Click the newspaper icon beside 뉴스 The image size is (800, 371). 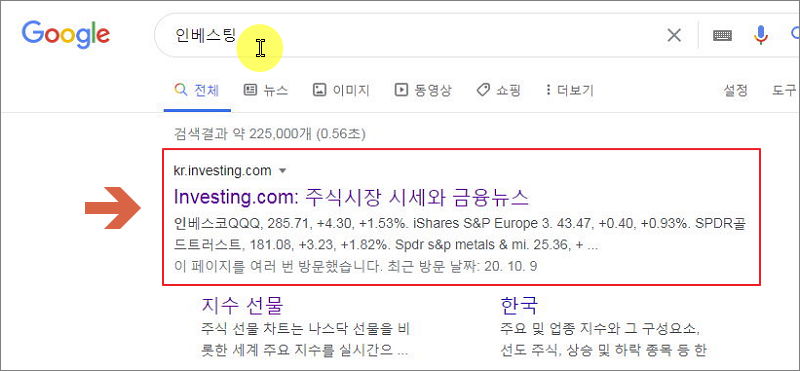pyautogui.click(x=250, y=90)
